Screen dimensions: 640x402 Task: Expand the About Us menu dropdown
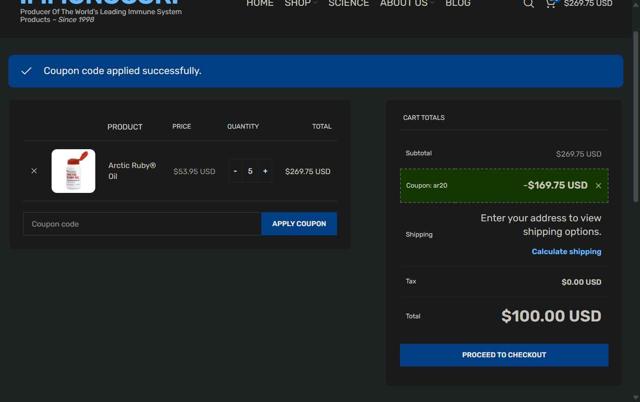tap(407, 3)
